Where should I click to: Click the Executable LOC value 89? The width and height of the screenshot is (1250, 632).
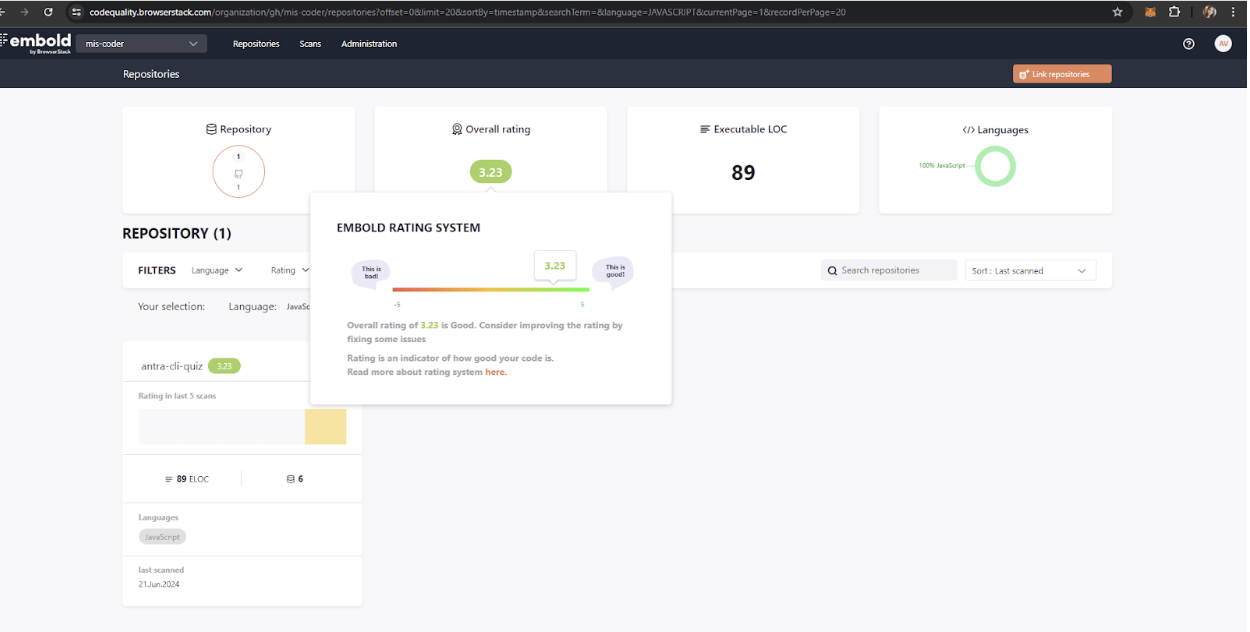[743, 172]
